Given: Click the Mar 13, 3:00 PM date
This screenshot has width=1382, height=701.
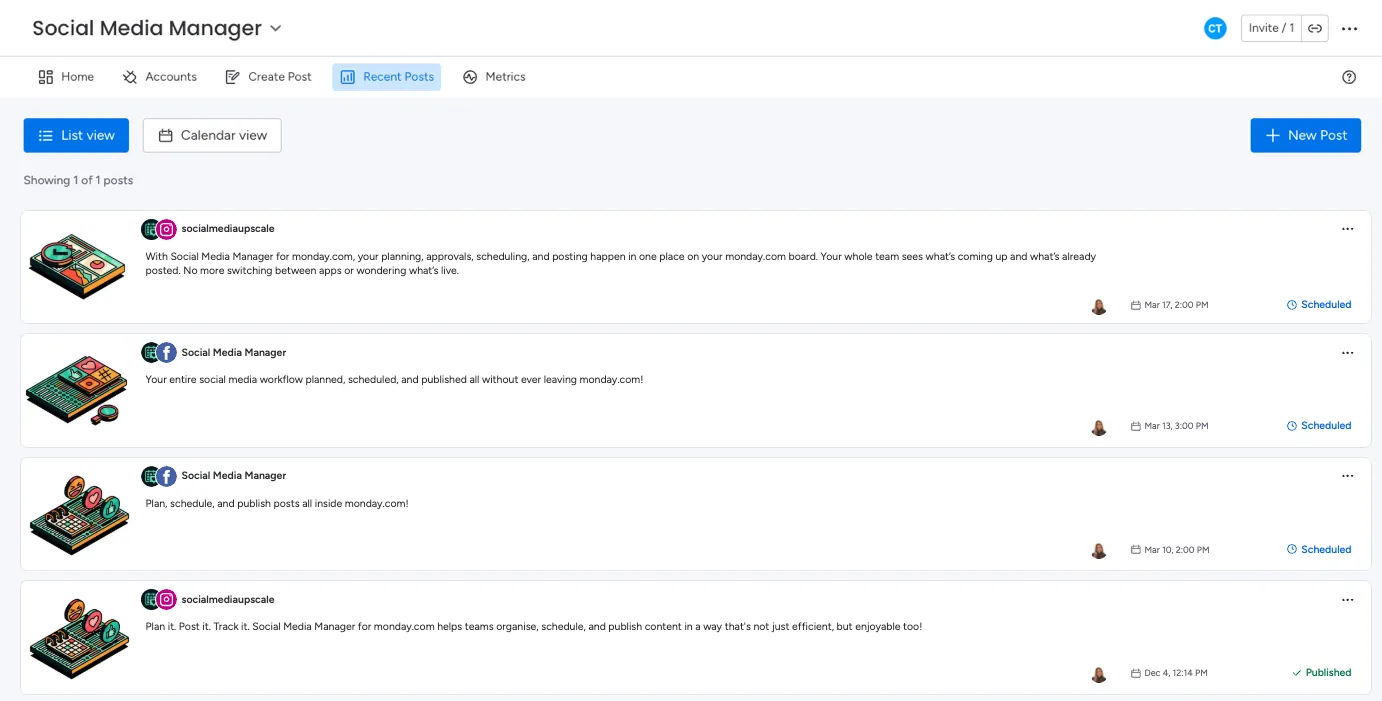Looking at the screenshot, I should 1169,426.
